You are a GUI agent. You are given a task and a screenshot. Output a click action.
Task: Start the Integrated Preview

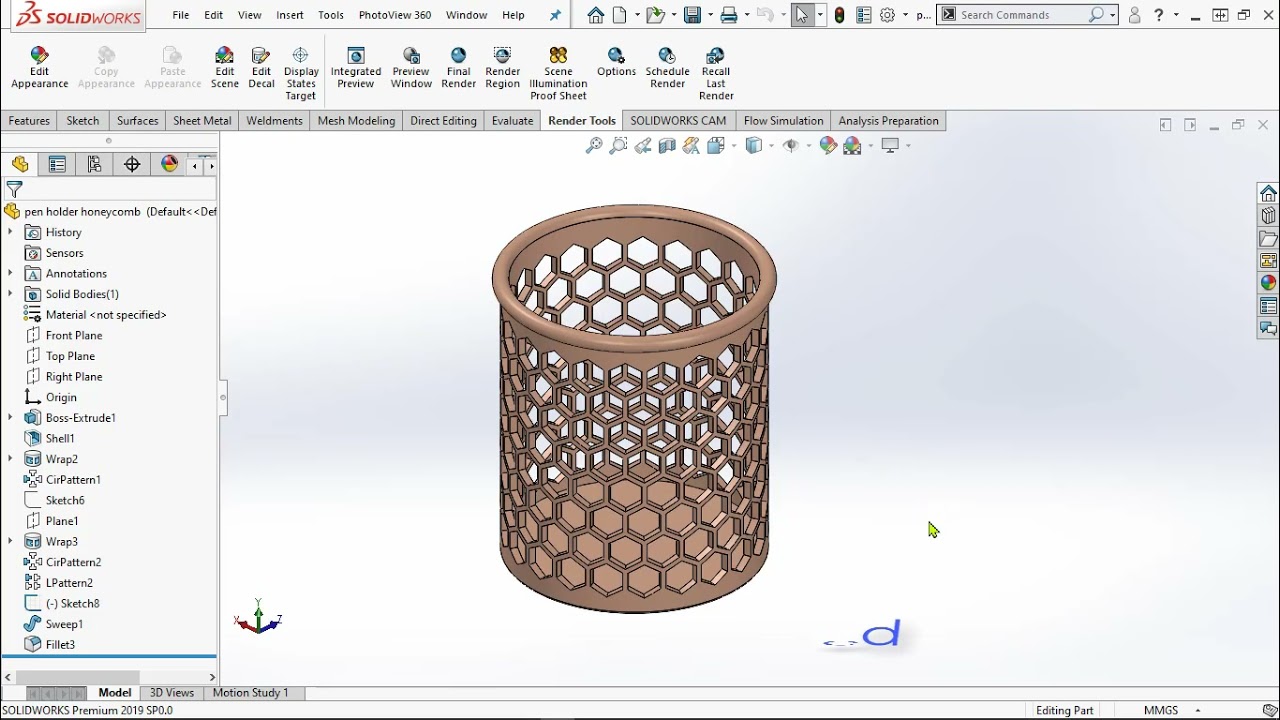tap(355, 68)
